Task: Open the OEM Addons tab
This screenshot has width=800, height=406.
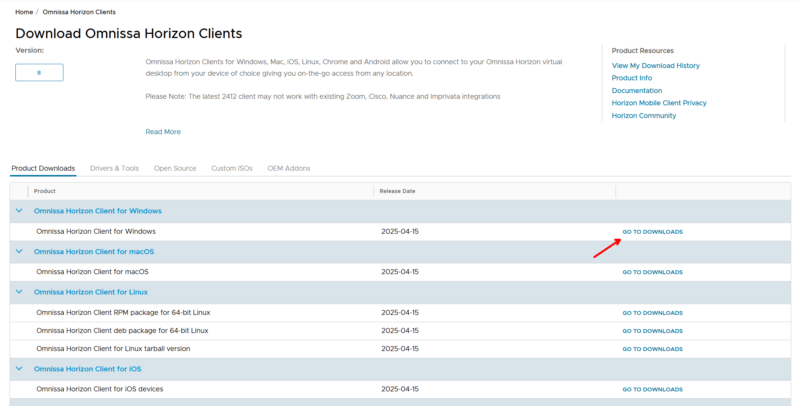Action: (289, 168)
